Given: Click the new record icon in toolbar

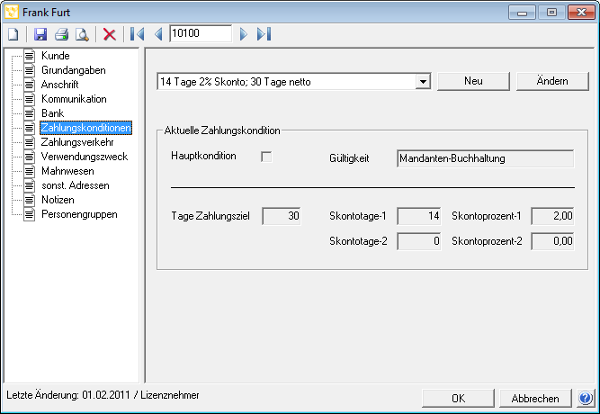Looking at the screenshot, I should [13, 34].
